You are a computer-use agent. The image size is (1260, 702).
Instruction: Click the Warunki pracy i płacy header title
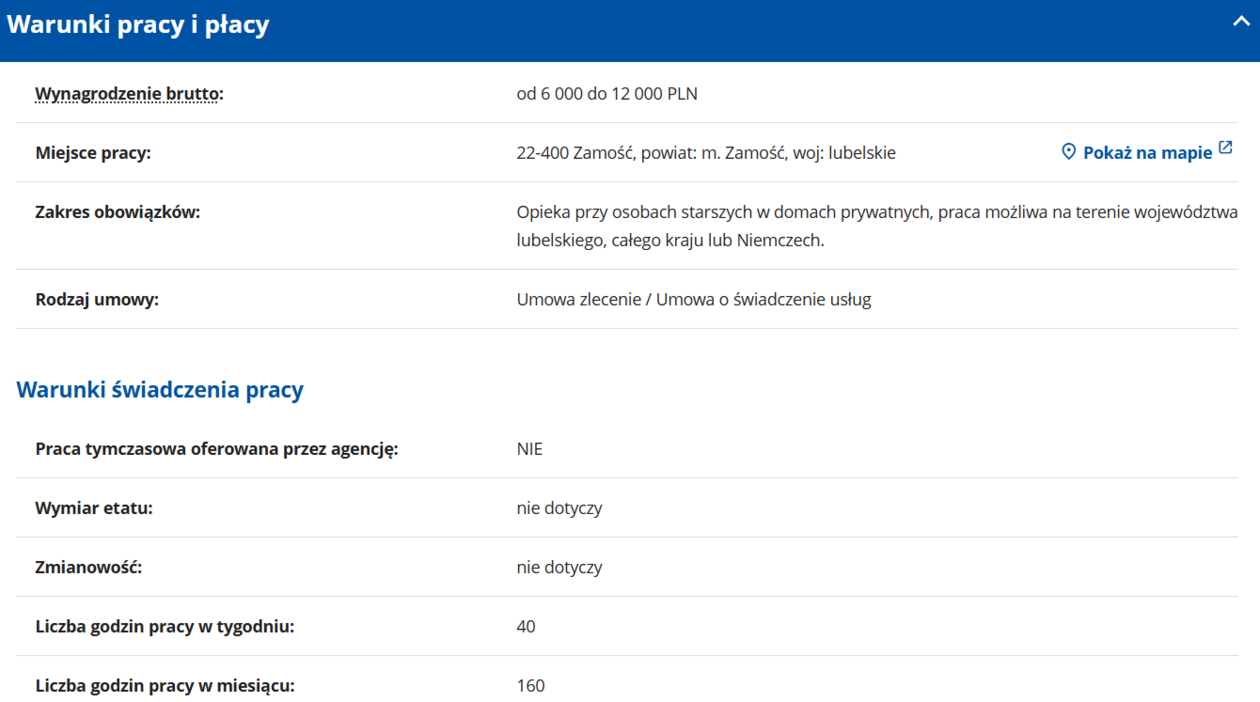tap(138, 24)
